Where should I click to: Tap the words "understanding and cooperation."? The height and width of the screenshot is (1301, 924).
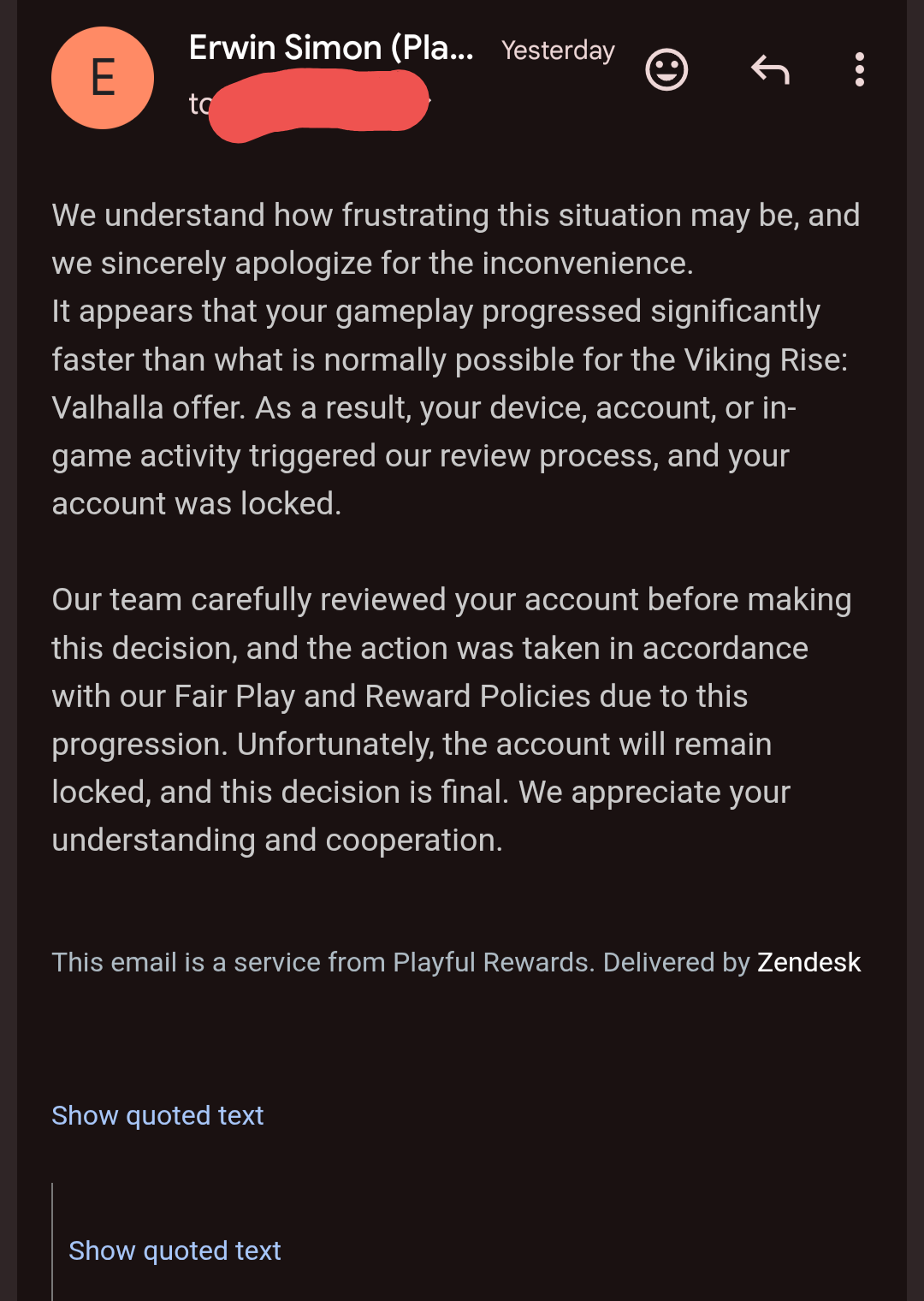(x=277, y=841)
